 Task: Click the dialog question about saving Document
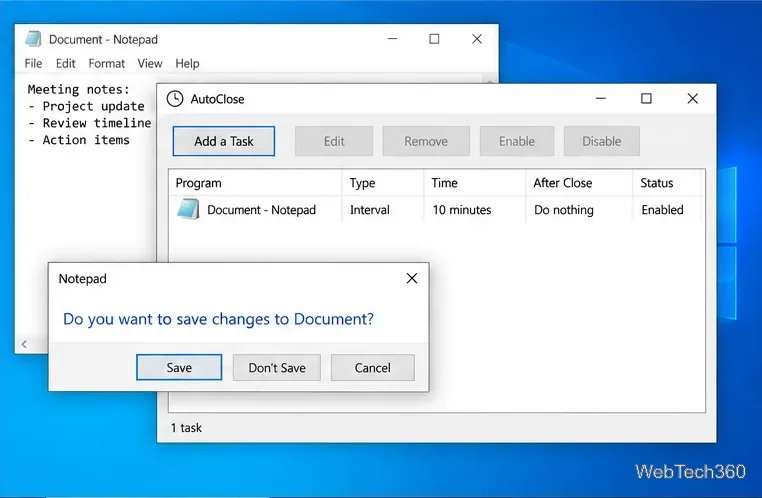click(219, 319)
